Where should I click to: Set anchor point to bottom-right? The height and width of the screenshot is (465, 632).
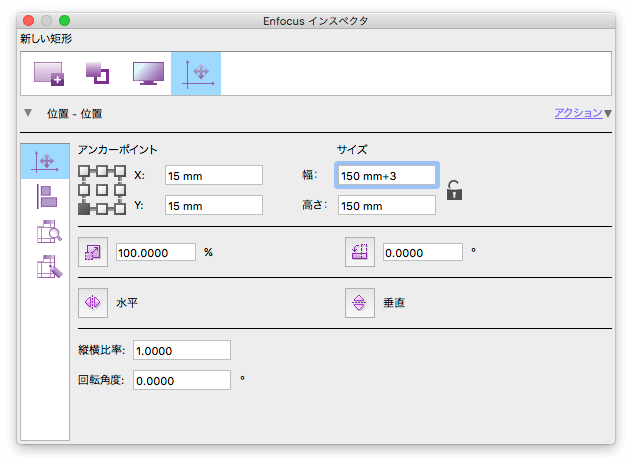pos(120,208)
